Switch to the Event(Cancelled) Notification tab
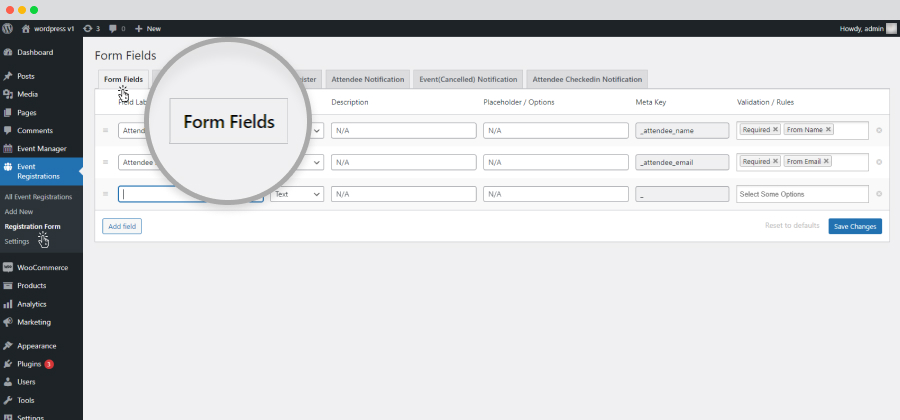 468,79
